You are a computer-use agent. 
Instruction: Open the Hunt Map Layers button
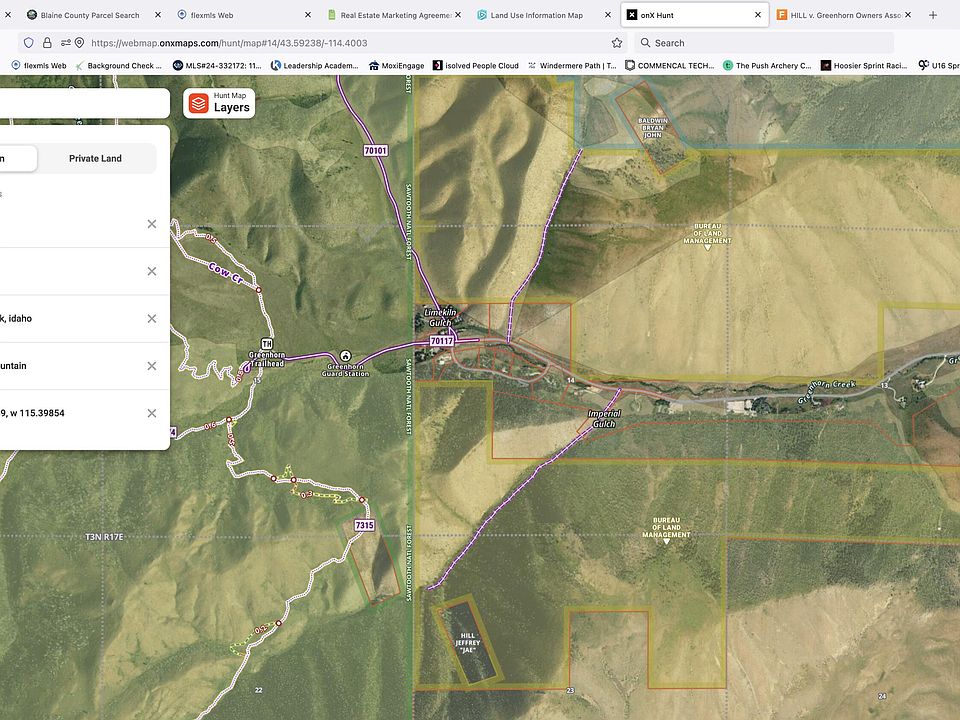pos(219,103)
